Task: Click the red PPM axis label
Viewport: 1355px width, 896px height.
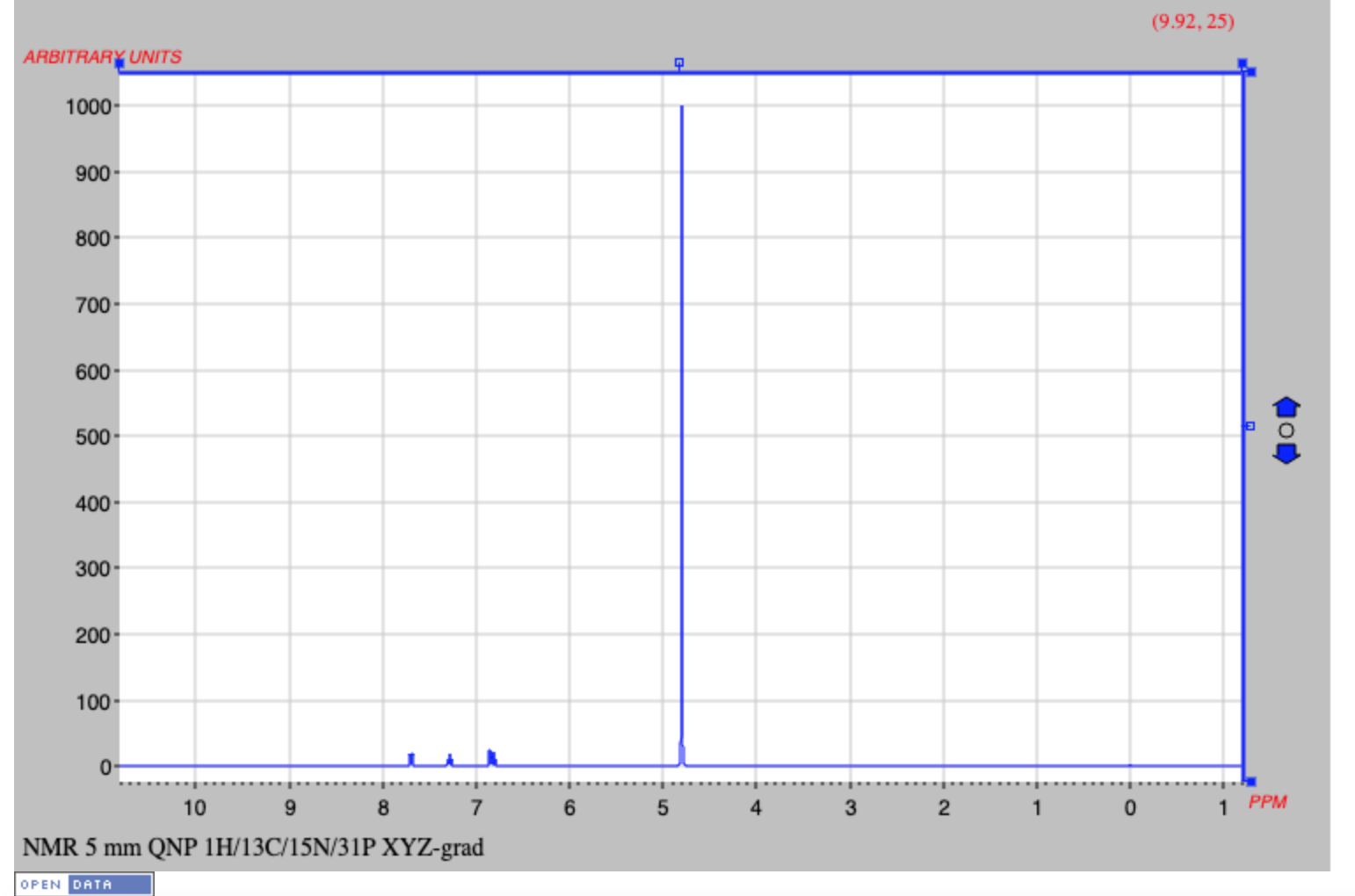Action: [x=1267, y=802]
